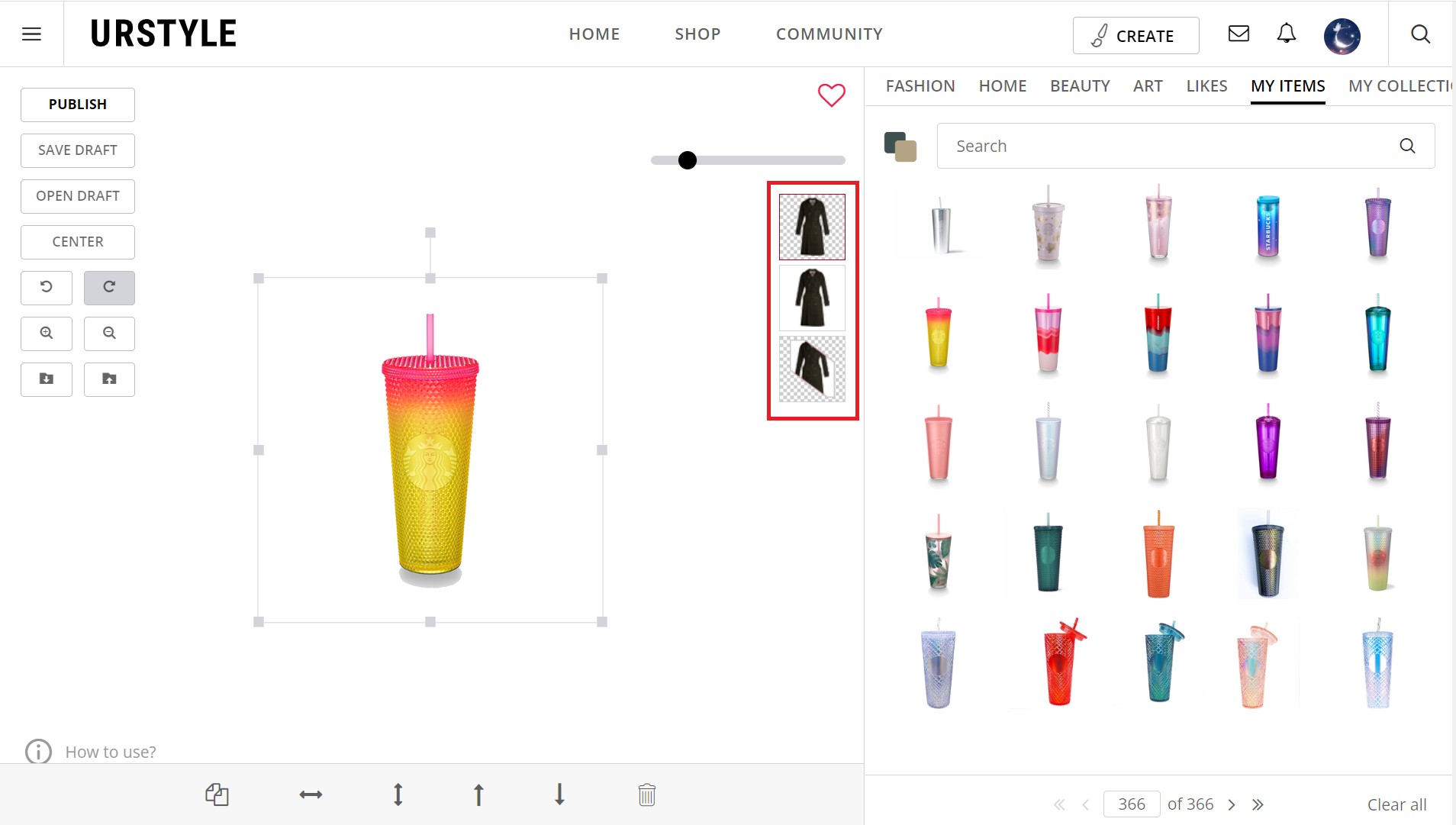Click the search magnifier in the items search box
Viewport: 1456px width, 825px height.
click(1407, 146)
